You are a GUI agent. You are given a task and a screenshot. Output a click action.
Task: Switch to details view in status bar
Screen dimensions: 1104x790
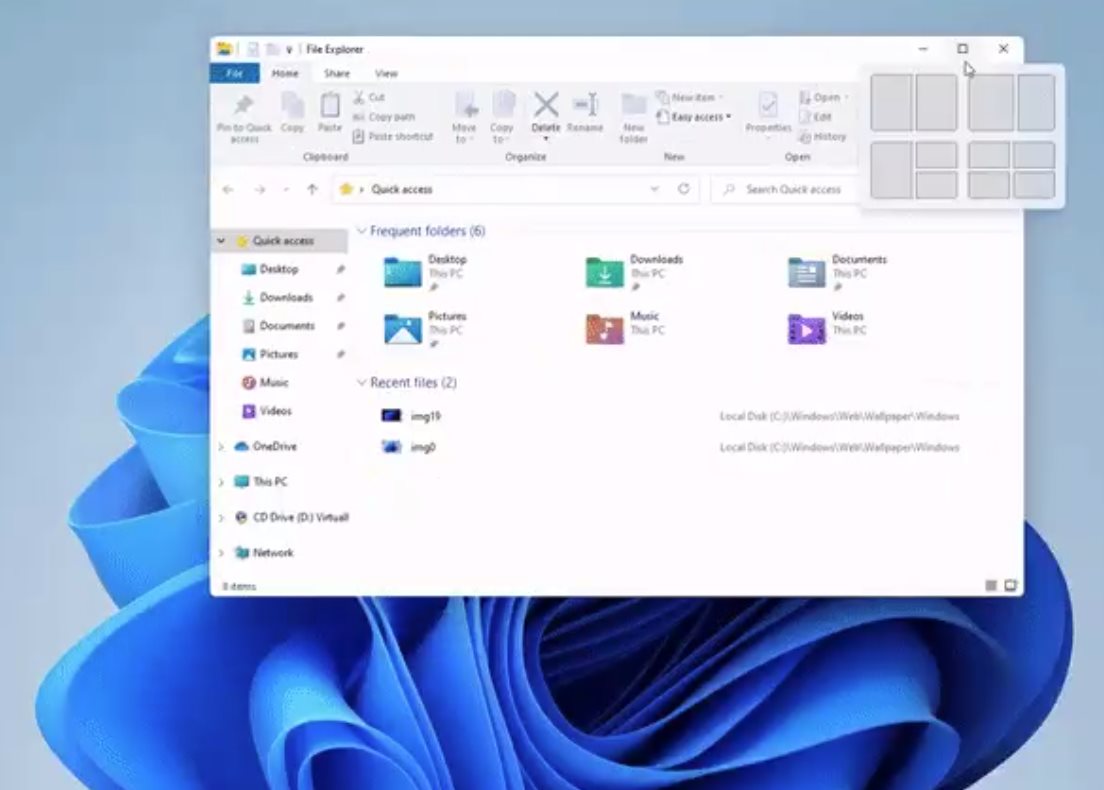coord(990,585)
